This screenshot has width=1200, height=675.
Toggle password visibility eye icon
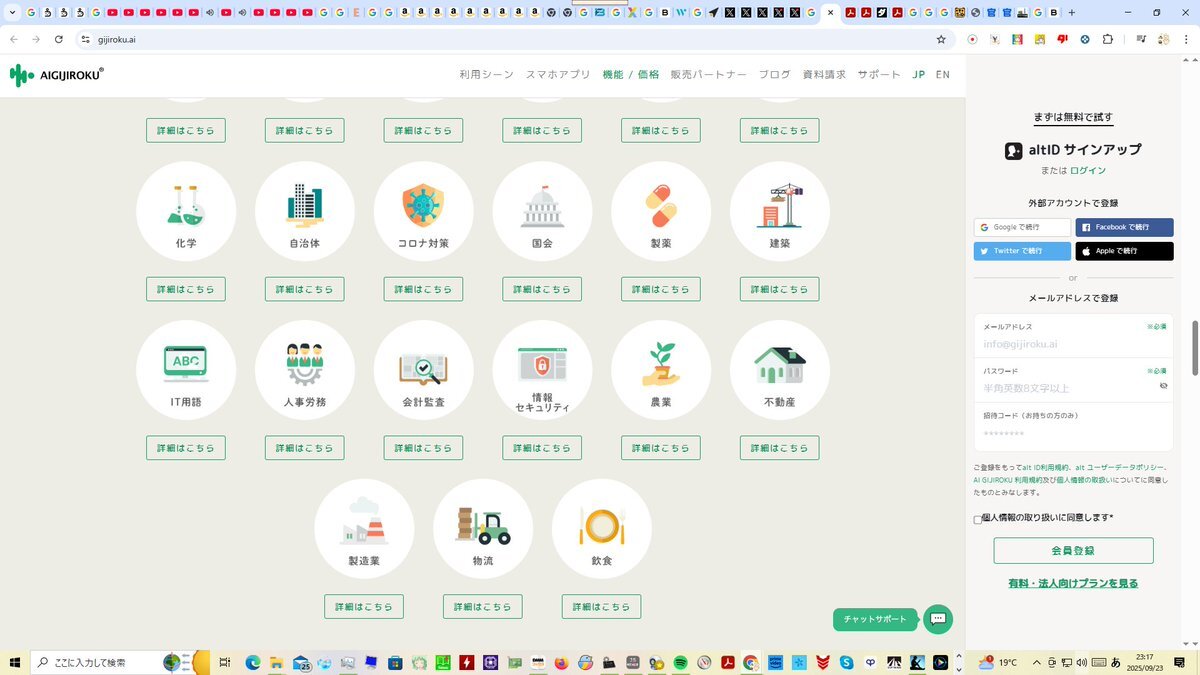(1163, 386)
